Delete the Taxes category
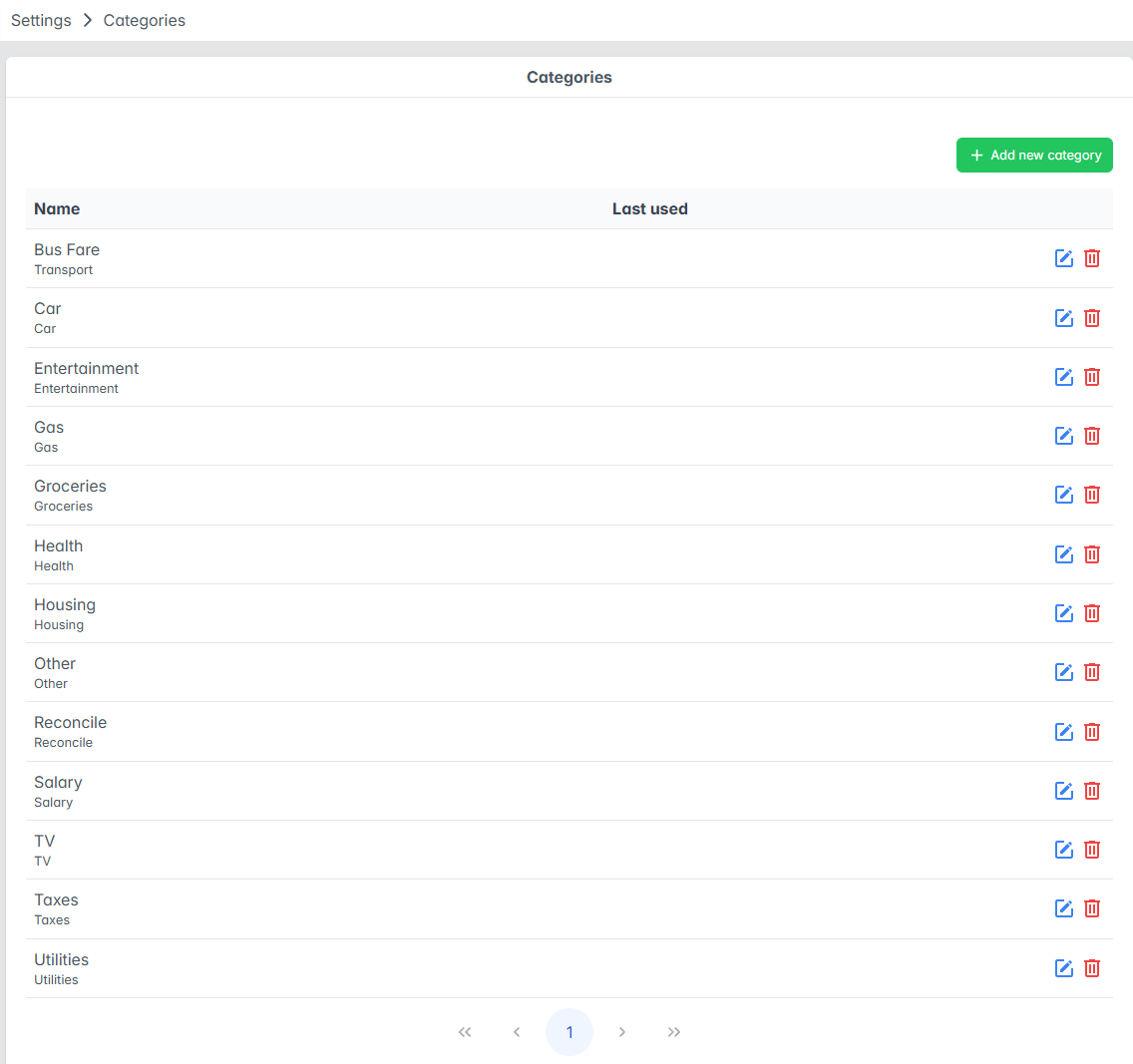1133x1064 pixels. [x=1092, y=908]
